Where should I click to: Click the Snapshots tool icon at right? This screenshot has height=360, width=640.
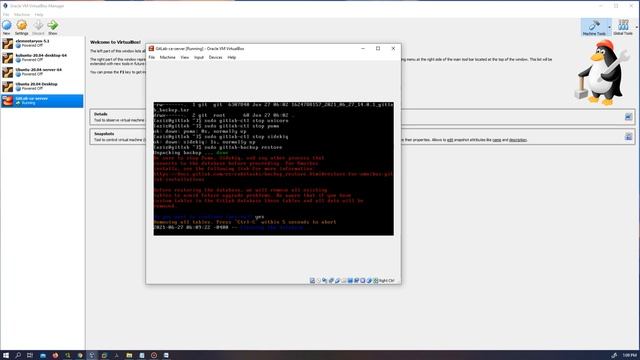[628, 136]
